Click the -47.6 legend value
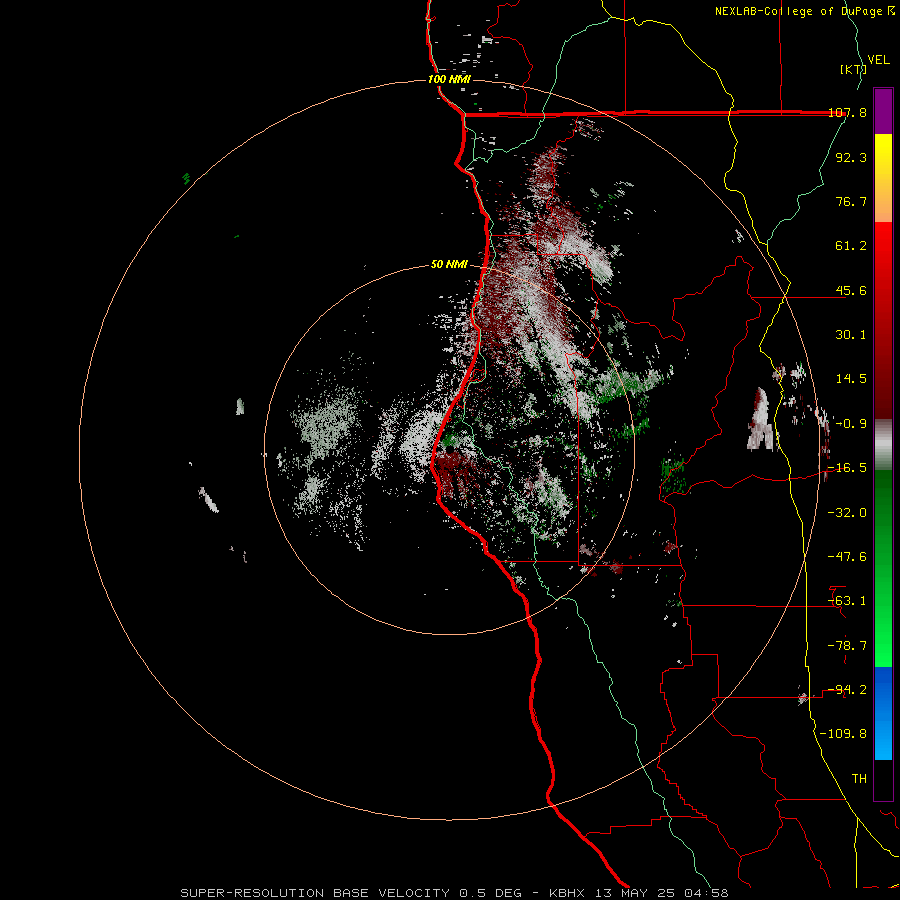Viewport: 900px width, 900px height. [847, 557]
